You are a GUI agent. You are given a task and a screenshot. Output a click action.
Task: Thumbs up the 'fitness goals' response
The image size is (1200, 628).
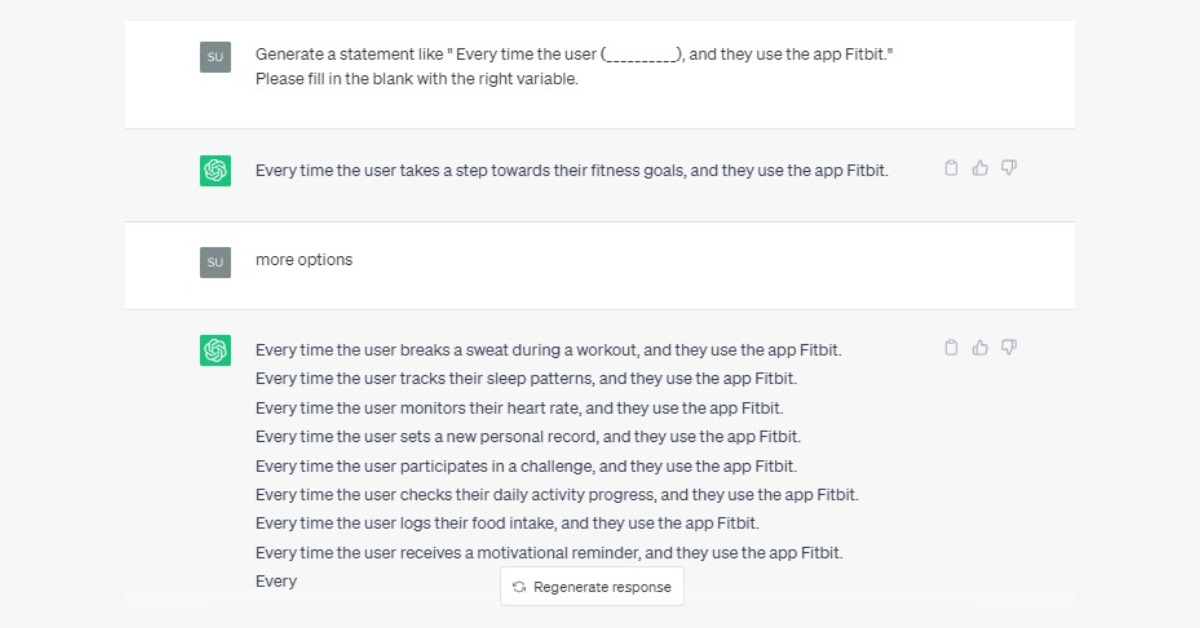[980, 168]
